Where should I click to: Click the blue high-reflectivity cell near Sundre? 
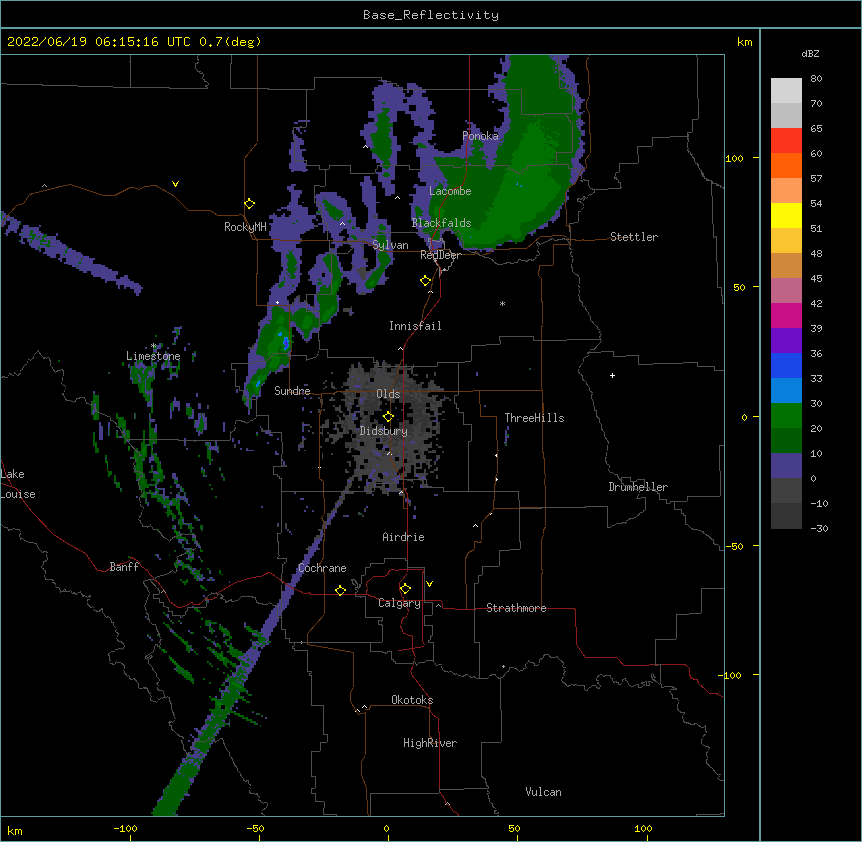(x=285, y=342)
